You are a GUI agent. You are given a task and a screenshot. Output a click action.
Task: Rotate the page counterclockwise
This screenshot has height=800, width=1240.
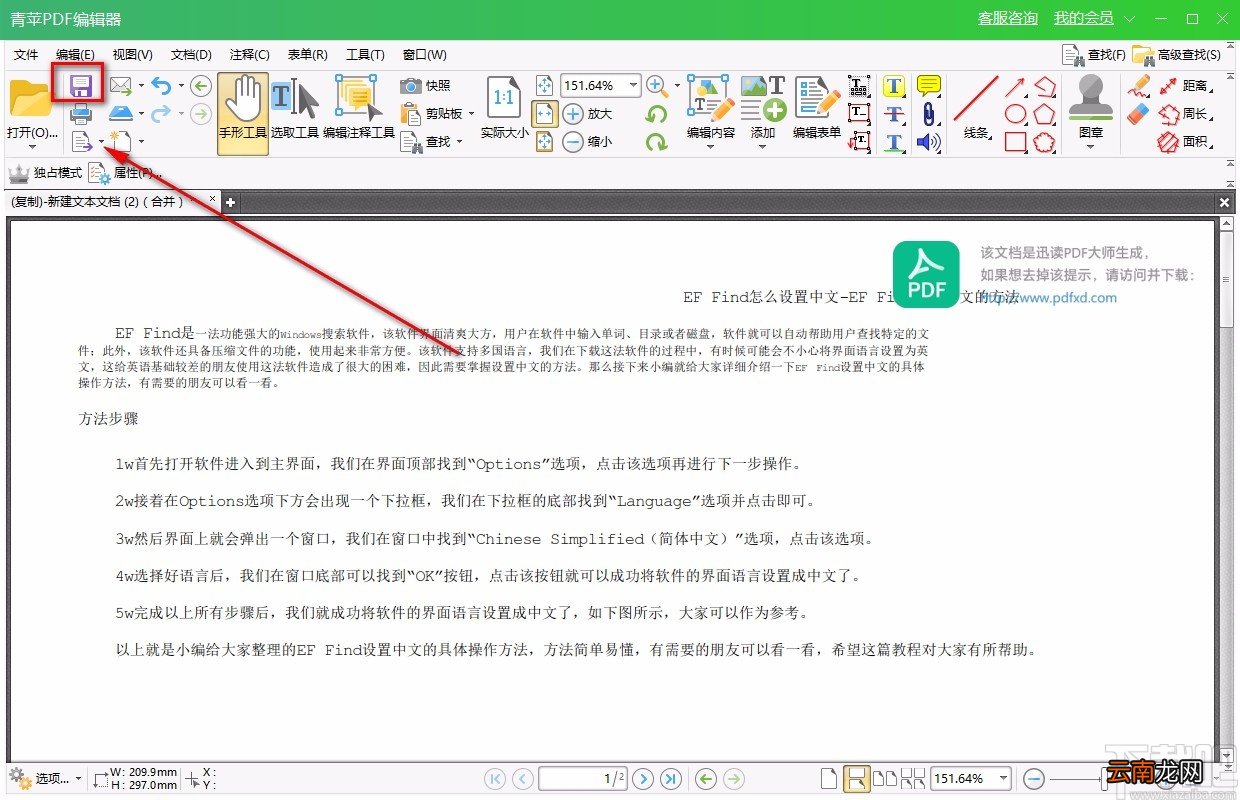(x=657, y=114)
